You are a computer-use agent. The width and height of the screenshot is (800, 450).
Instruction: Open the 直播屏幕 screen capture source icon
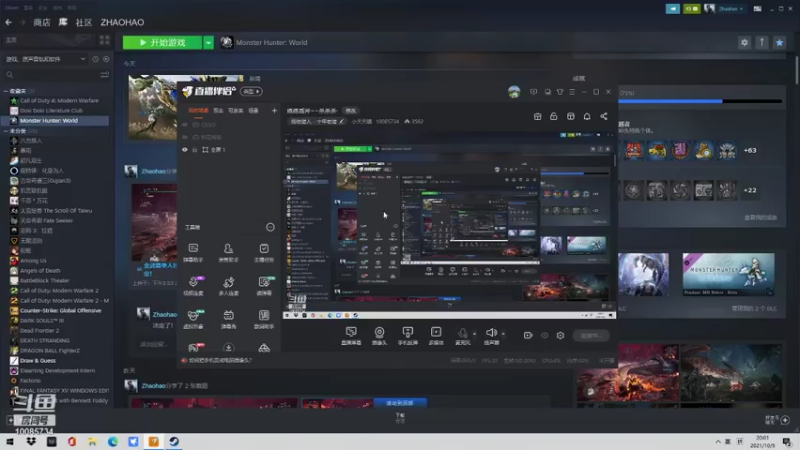coord(351,336)
